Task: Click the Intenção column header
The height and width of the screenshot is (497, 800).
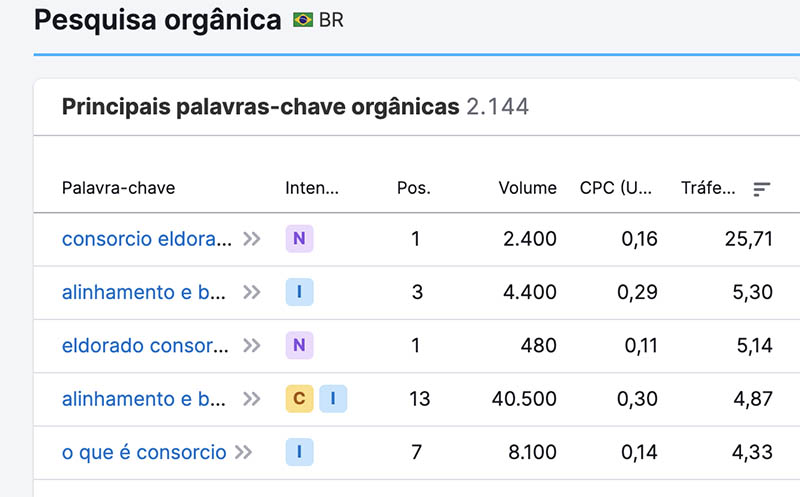Action: tap(312, 188)
